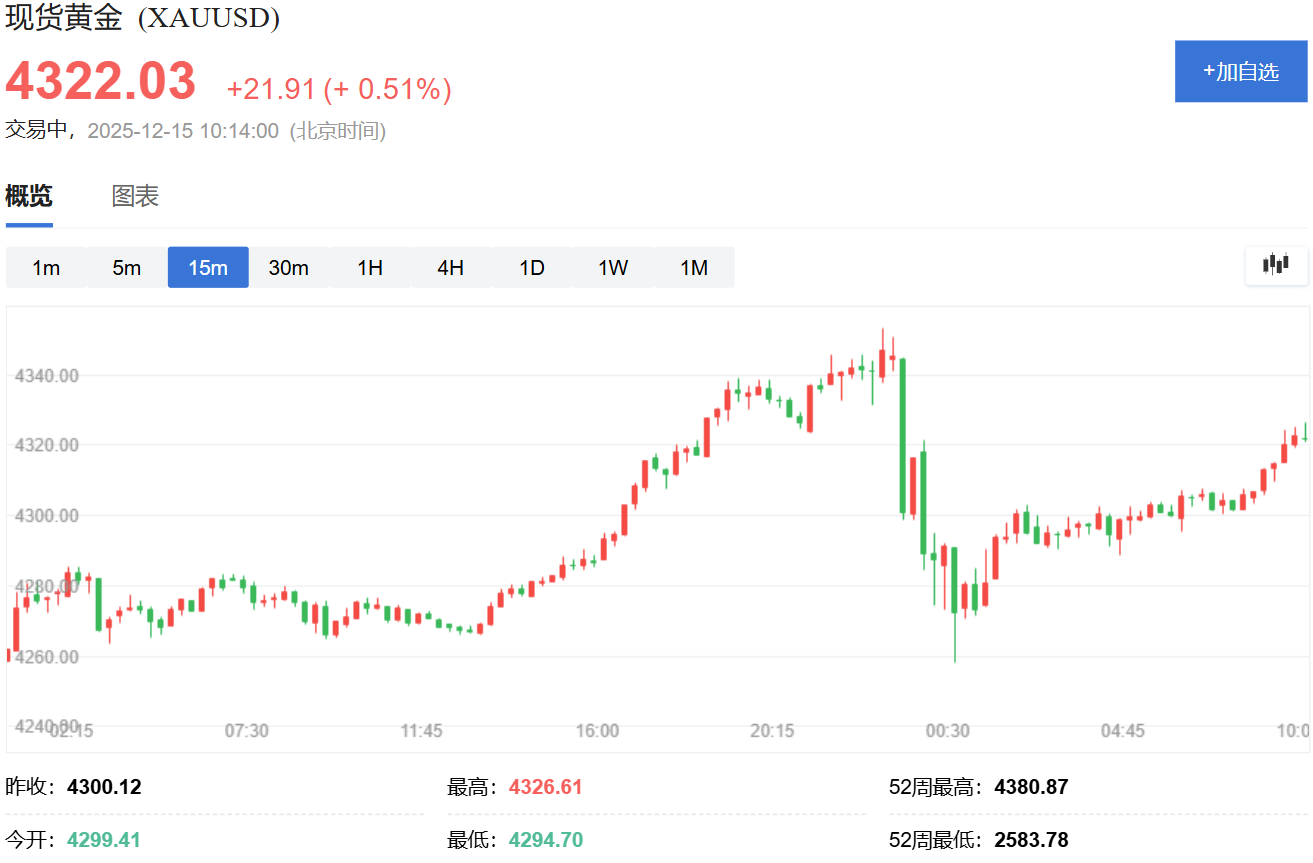The width and height of the screenshot is (1313, 863).
Task: Click the active 15m timeframe button
Action: pyautogui.click(x=207, y=267)
